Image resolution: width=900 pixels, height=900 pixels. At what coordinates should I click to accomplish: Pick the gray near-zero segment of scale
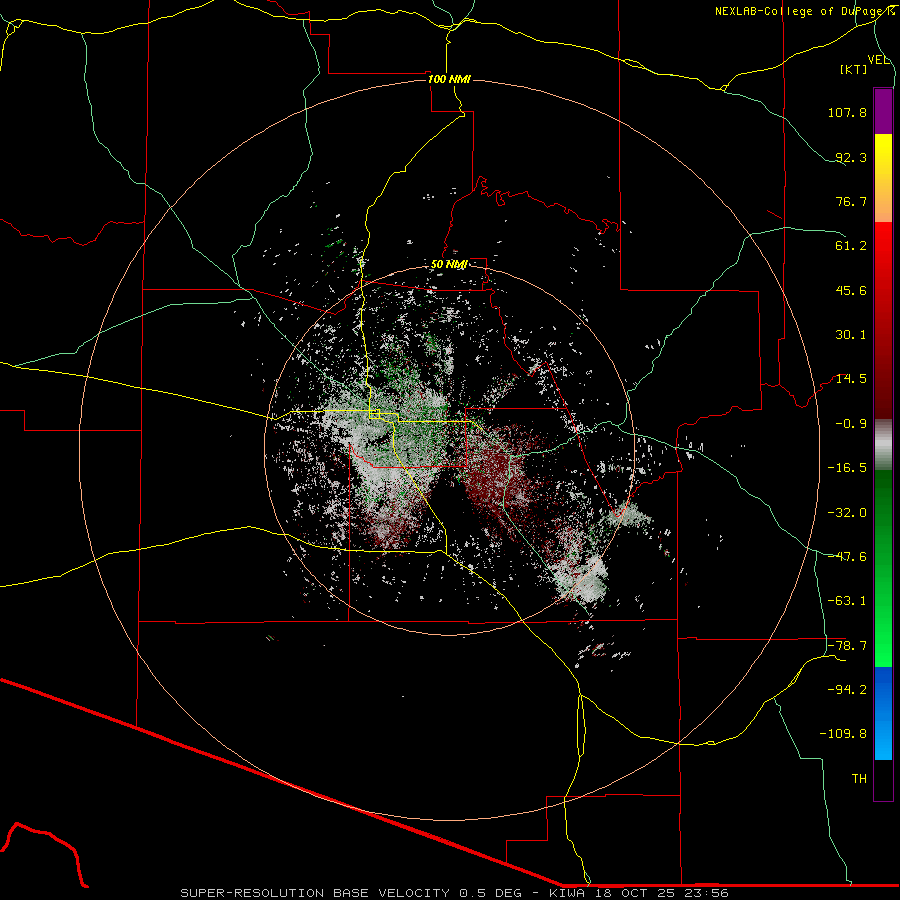[x=883, y=444]
